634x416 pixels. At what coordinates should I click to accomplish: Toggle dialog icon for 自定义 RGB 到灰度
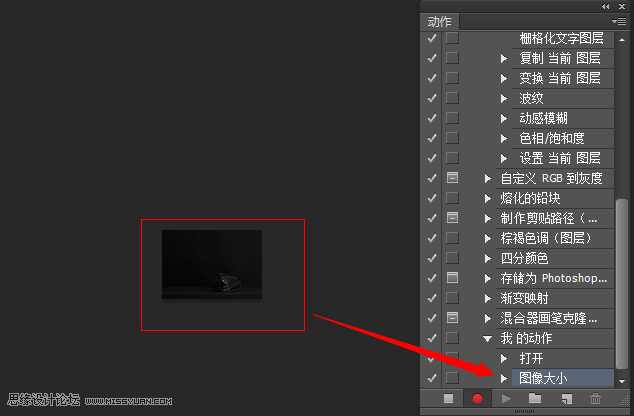pos(452,178)
